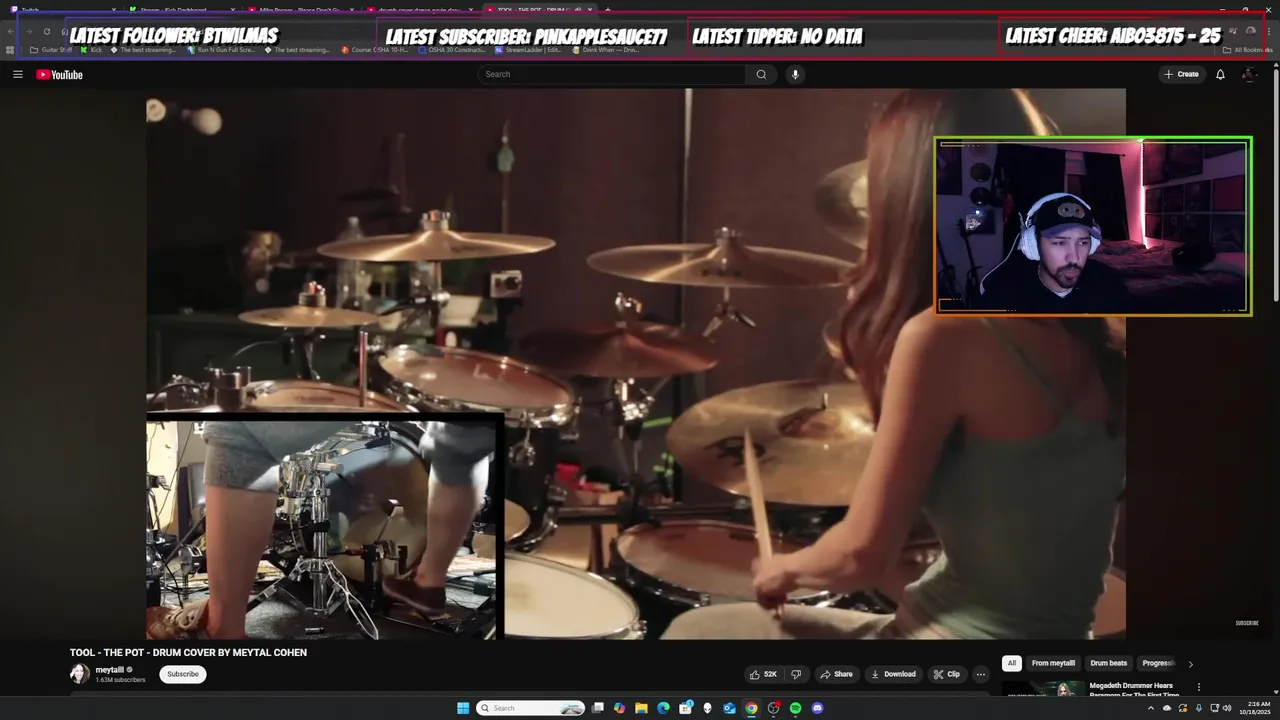Click the Clip button
Viewport: 1280px width, 720px height.
(x=947, y=674)
